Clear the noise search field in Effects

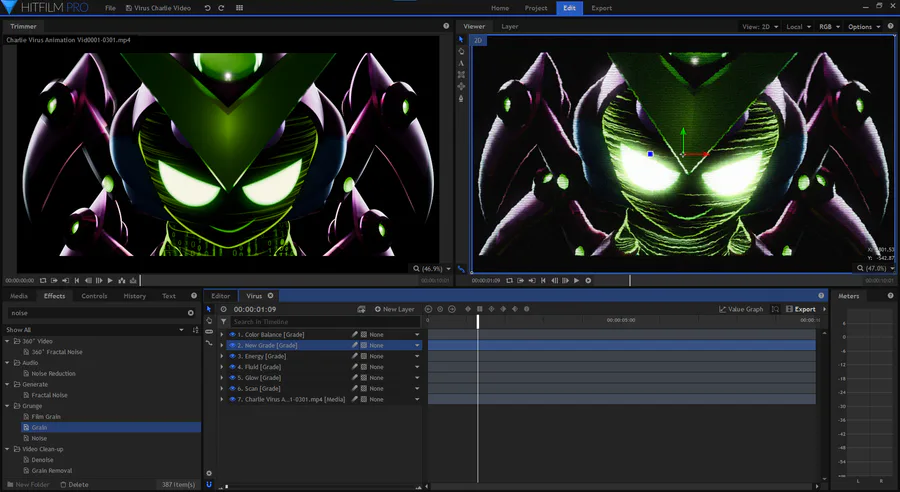coord(191,313)
